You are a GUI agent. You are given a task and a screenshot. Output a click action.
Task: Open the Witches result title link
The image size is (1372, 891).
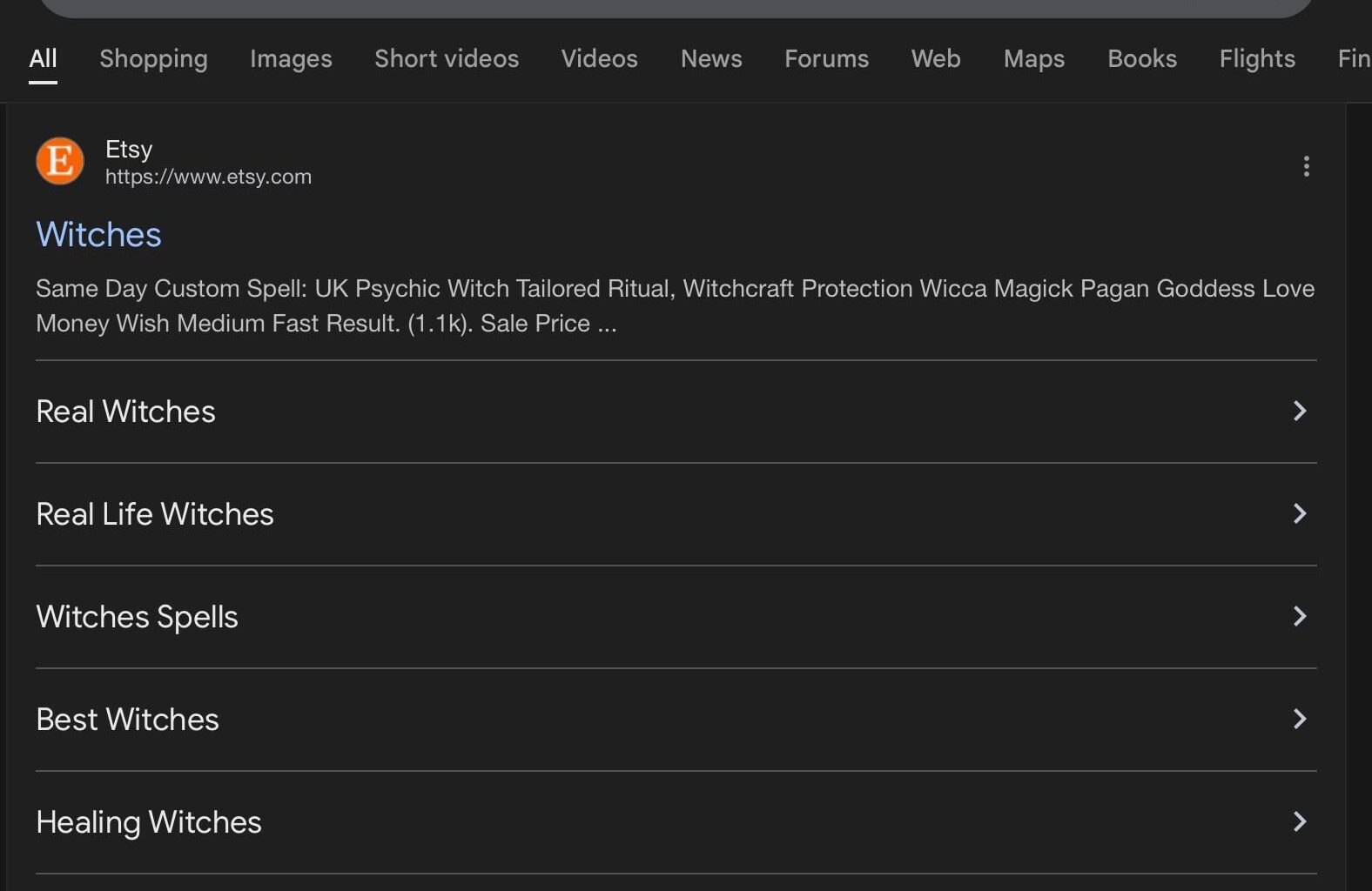(98, 235)
